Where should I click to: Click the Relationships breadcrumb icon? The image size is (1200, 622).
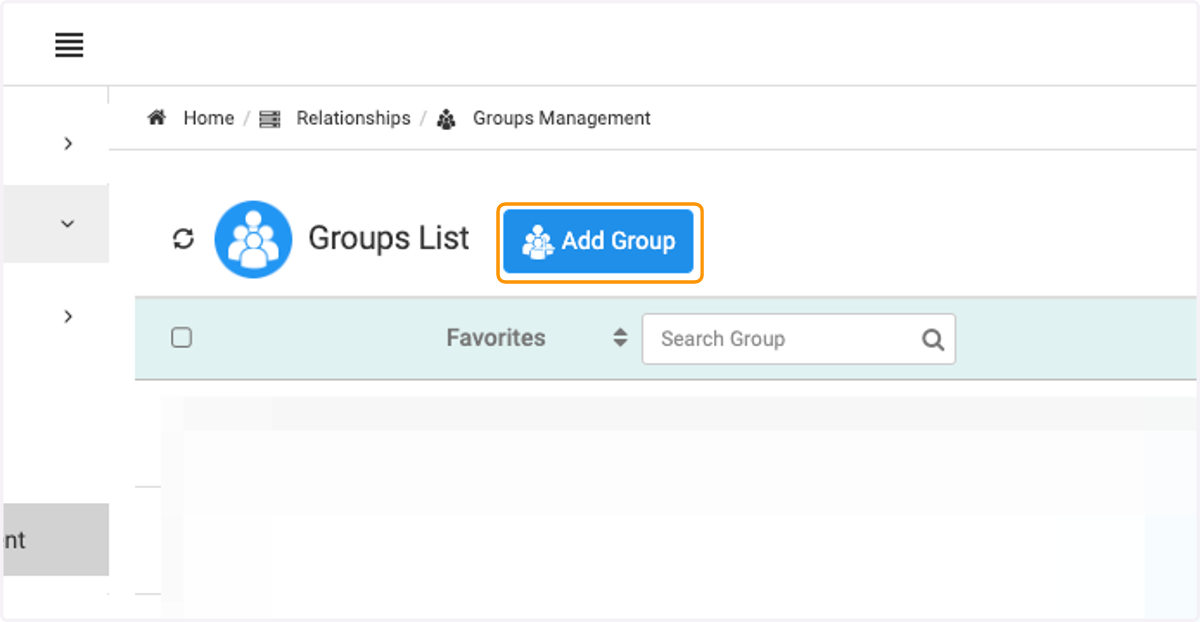(270, 119)
